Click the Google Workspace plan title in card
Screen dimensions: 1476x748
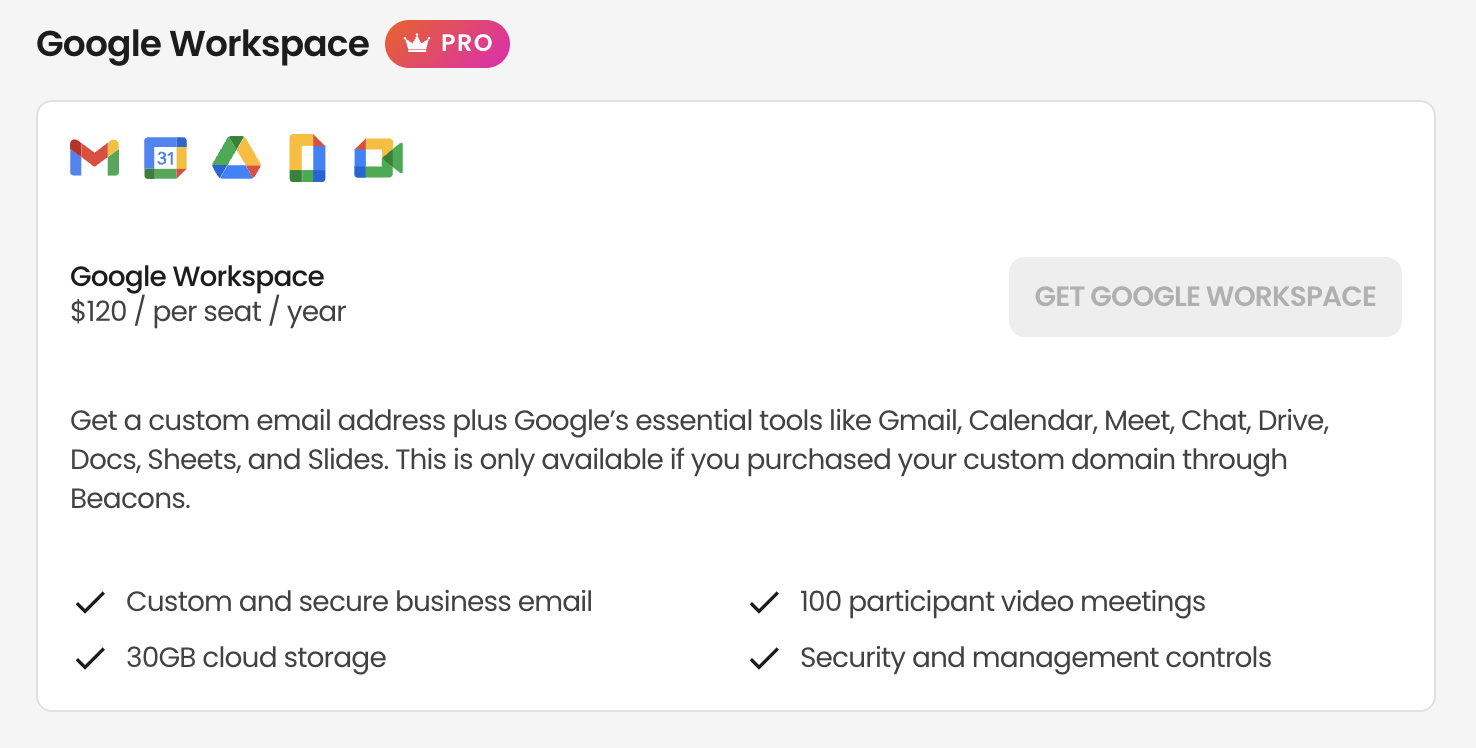click(x=197, y=277)
